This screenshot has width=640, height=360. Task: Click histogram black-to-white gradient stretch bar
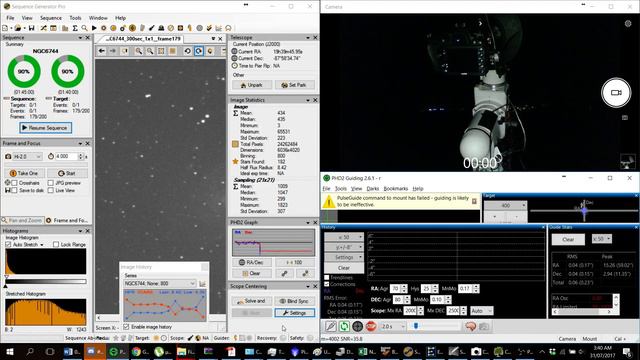point(46,281)
